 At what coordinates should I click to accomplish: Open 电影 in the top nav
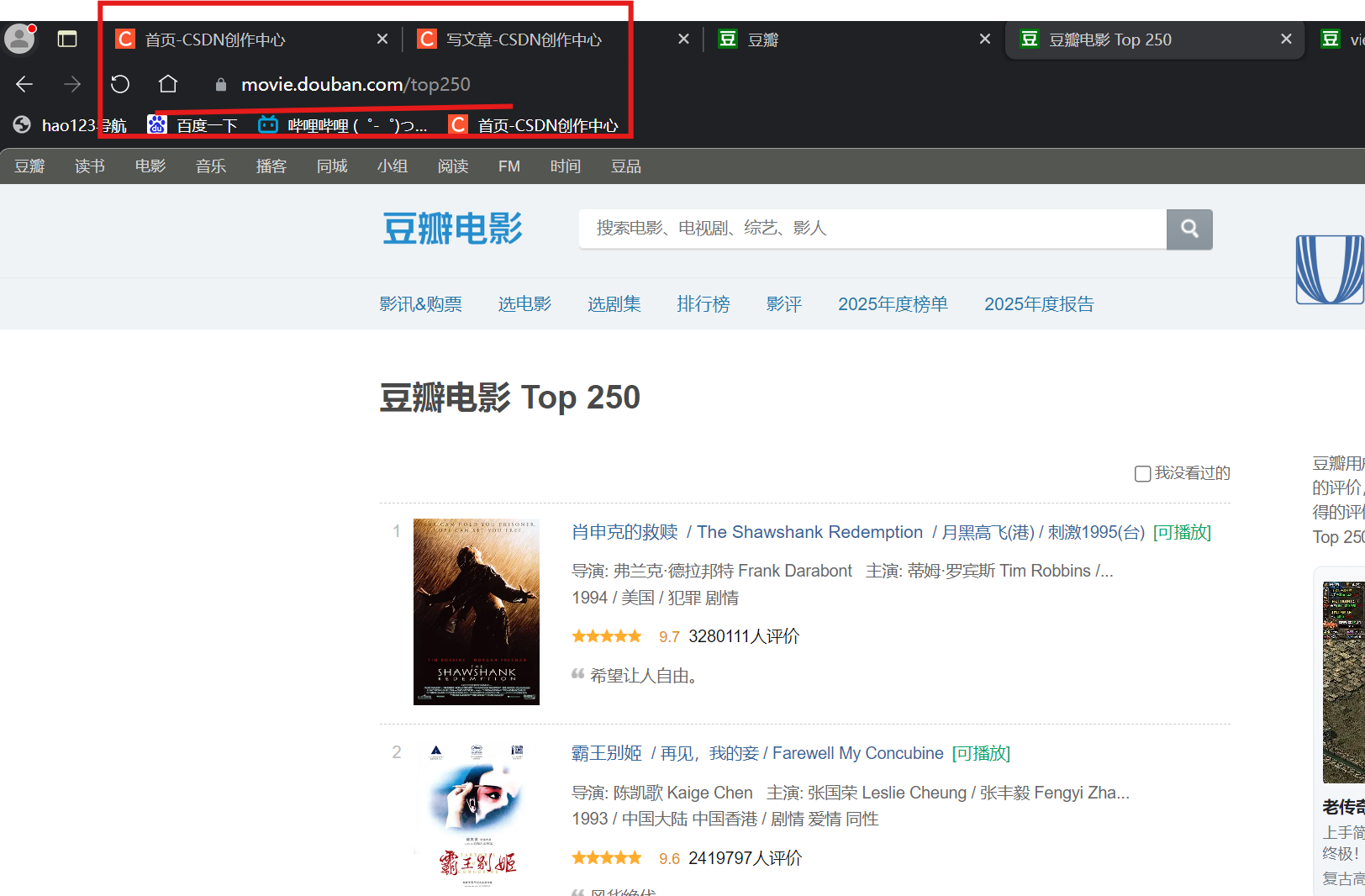coord(150,166)
